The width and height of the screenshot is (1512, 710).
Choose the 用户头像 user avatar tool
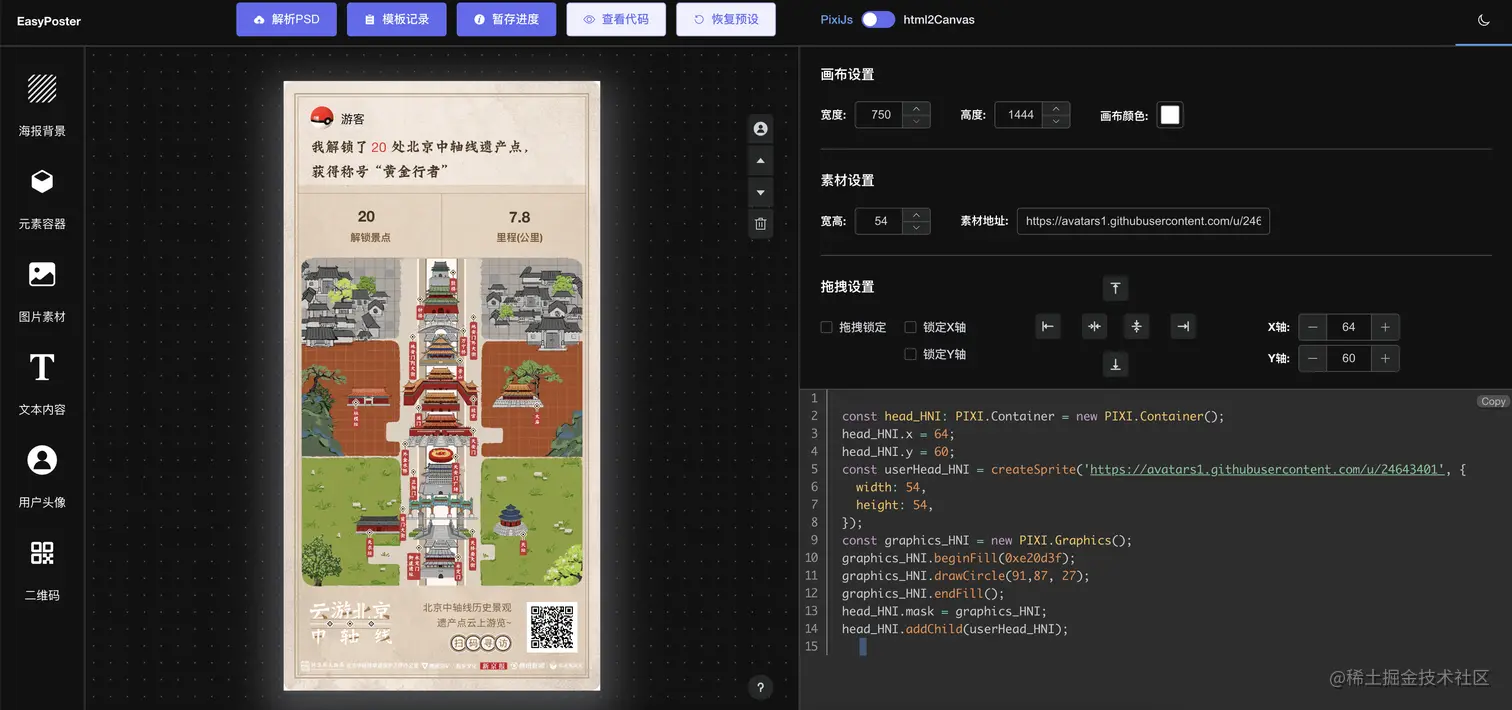click(42, 477)
